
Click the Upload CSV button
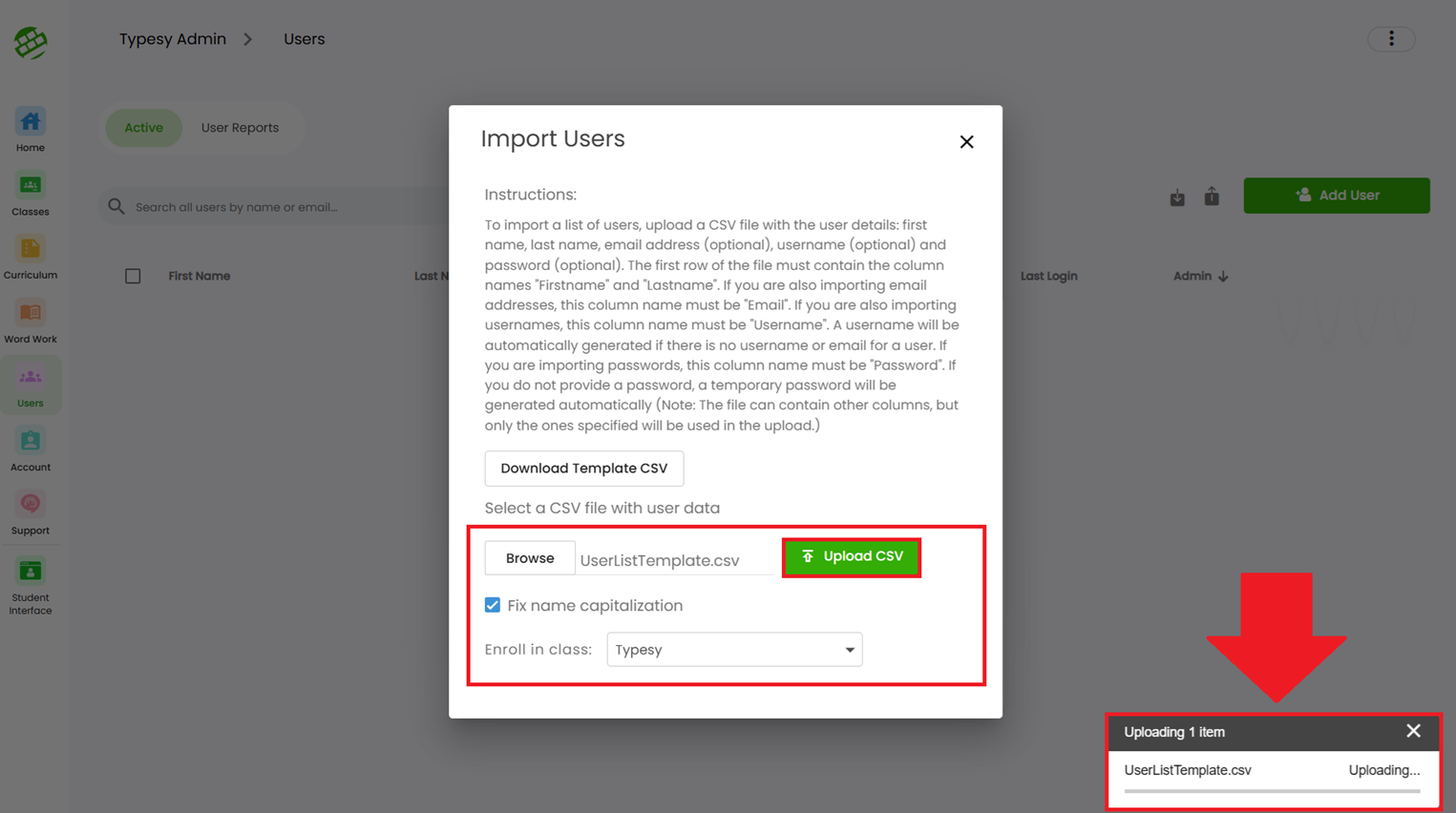pyautogui.click(x=852, y=557)
